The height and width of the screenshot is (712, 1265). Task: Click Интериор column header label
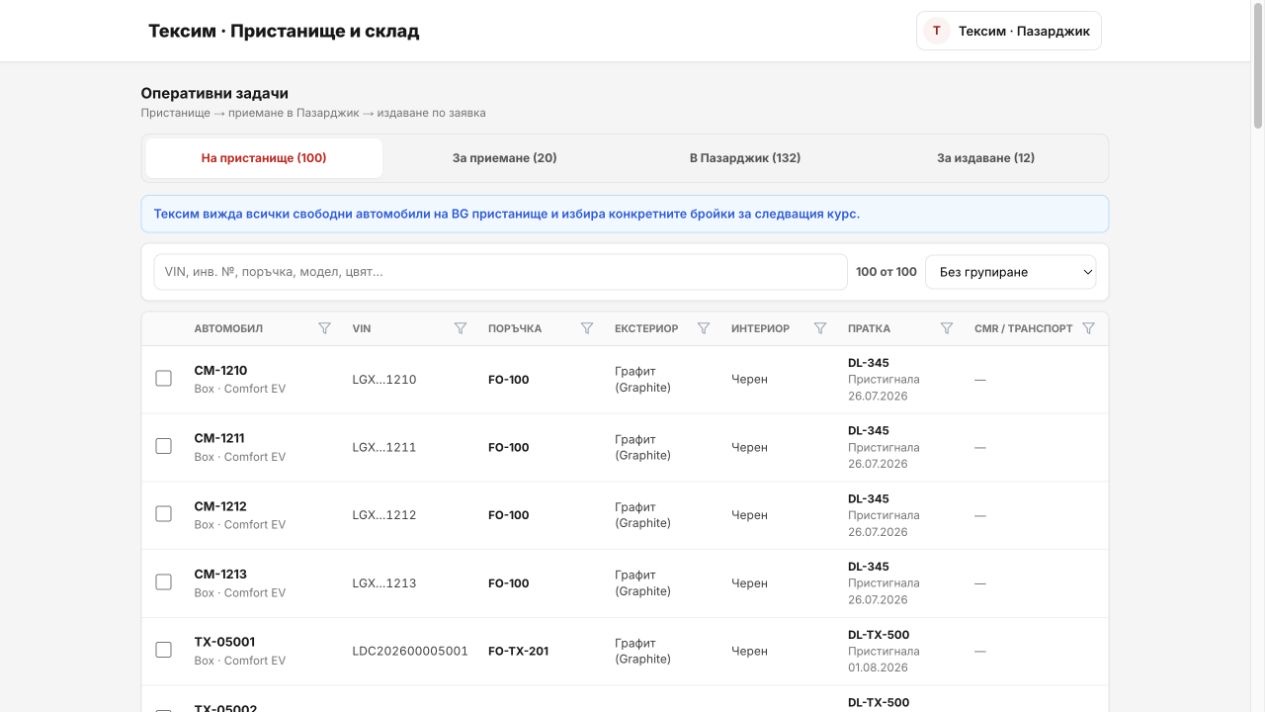(x=760, y=329)
